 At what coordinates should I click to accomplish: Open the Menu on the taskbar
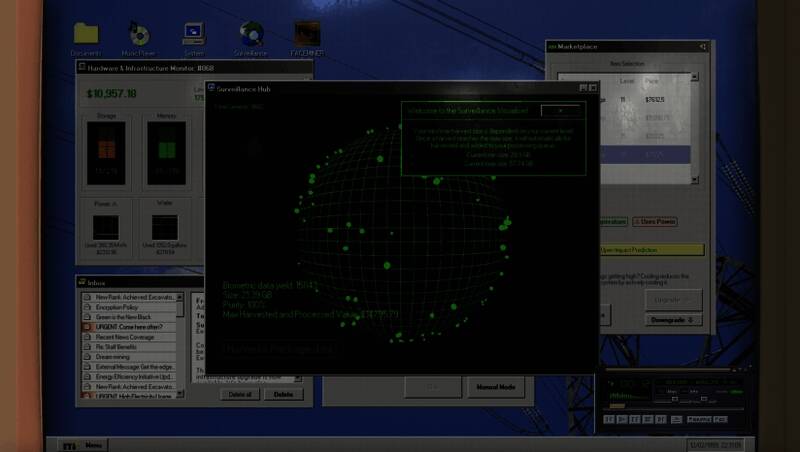point(93,444)
